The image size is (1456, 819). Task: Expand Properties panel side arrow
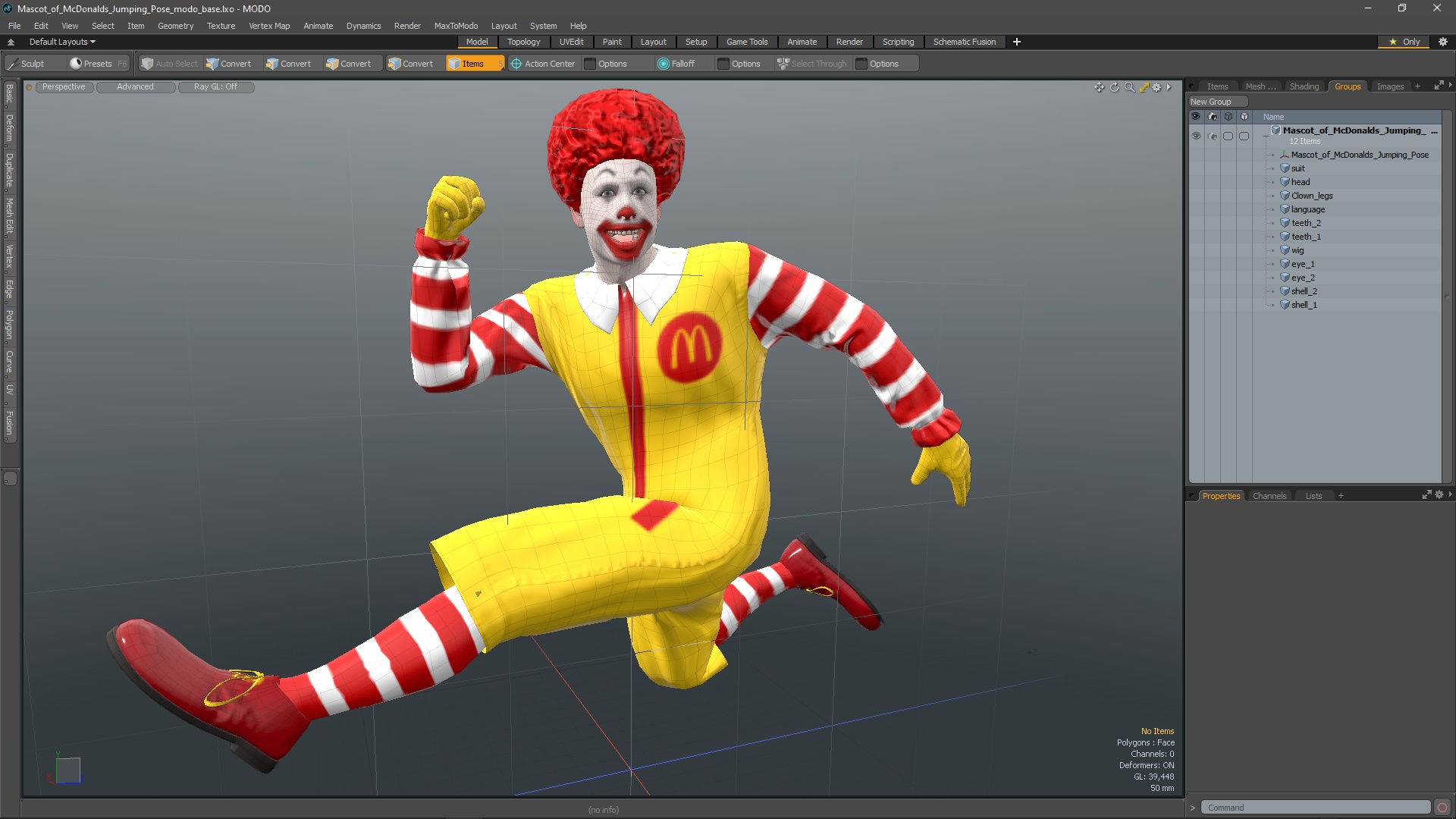1450,494
